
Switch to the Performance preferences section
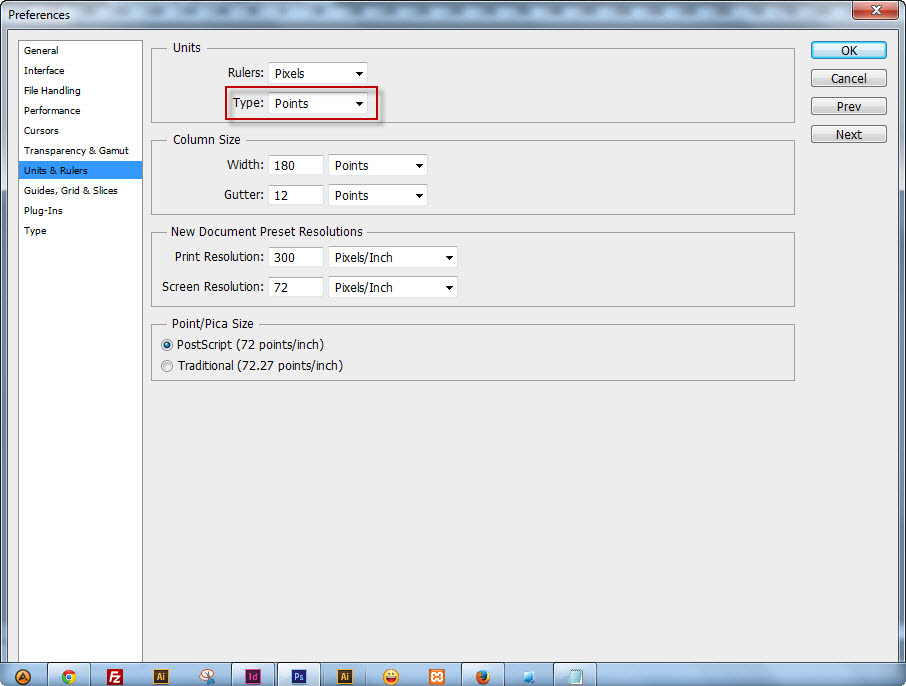52,110
